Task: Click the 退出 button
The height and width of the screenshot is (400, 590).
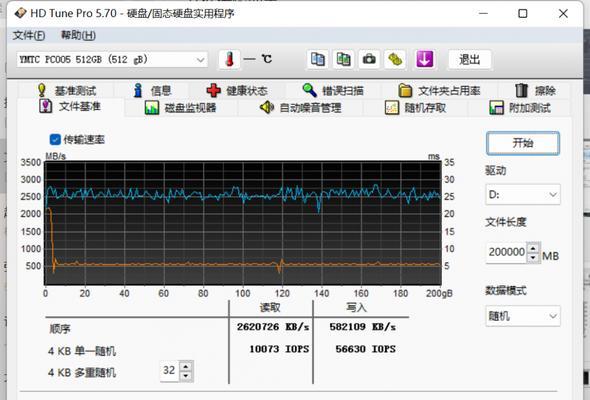Action: point(470,59)
